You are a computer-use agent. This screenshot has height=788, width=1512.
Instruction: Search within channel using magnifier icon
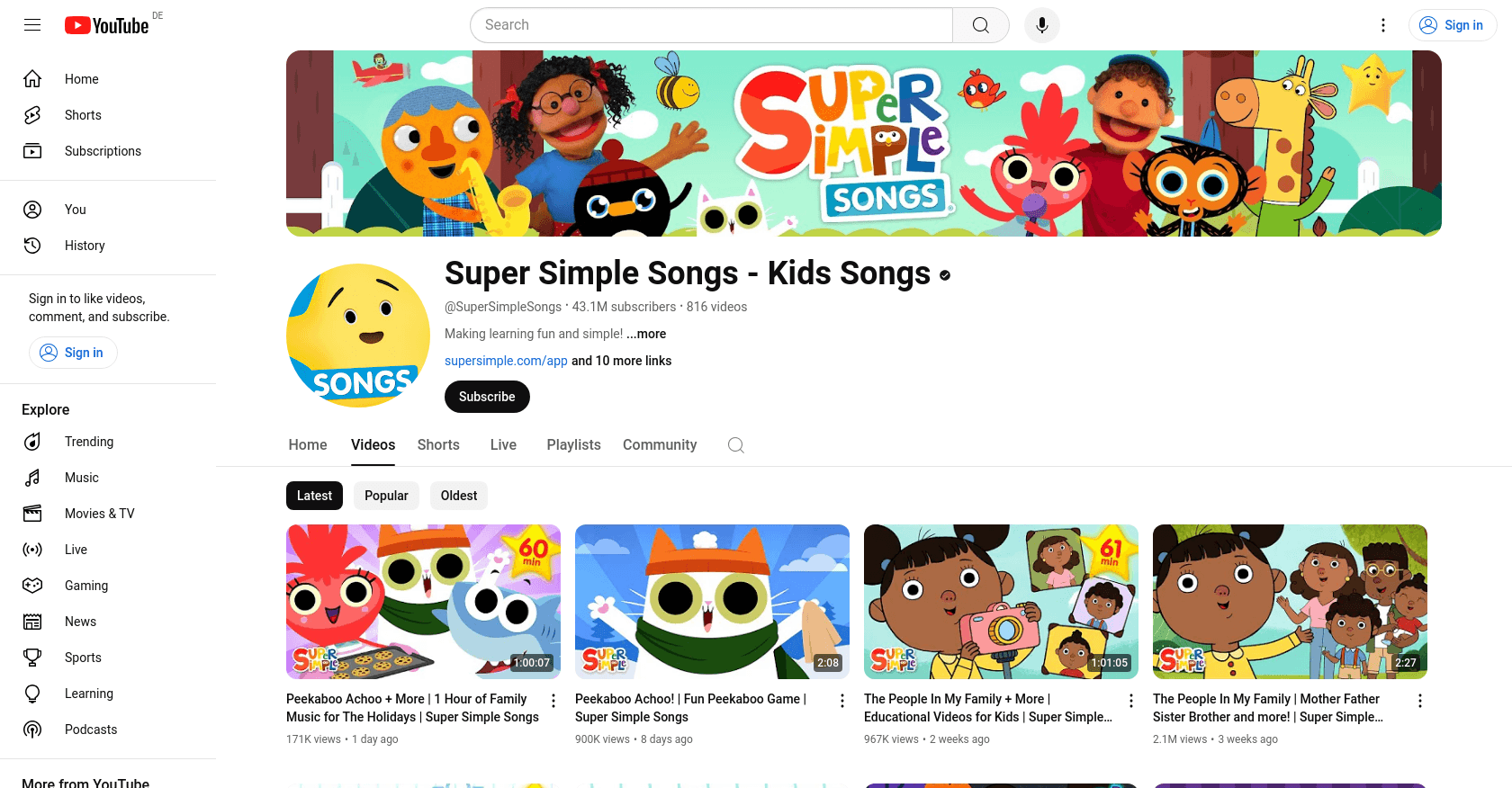[736, 445]
